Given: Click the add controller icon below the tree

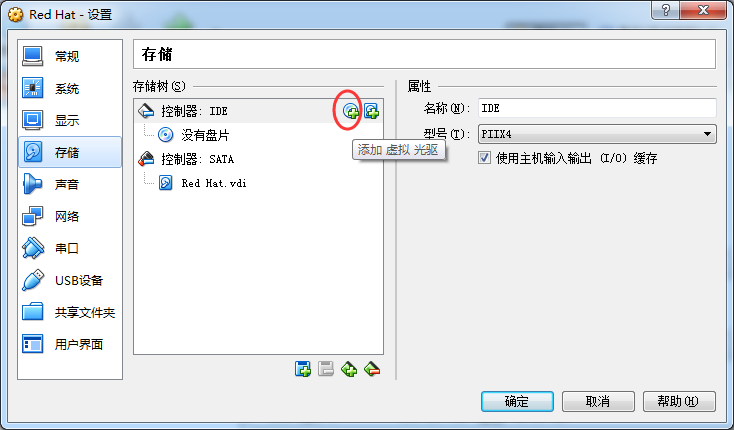Looking at the screenshot, I should (x=349, y=369).
